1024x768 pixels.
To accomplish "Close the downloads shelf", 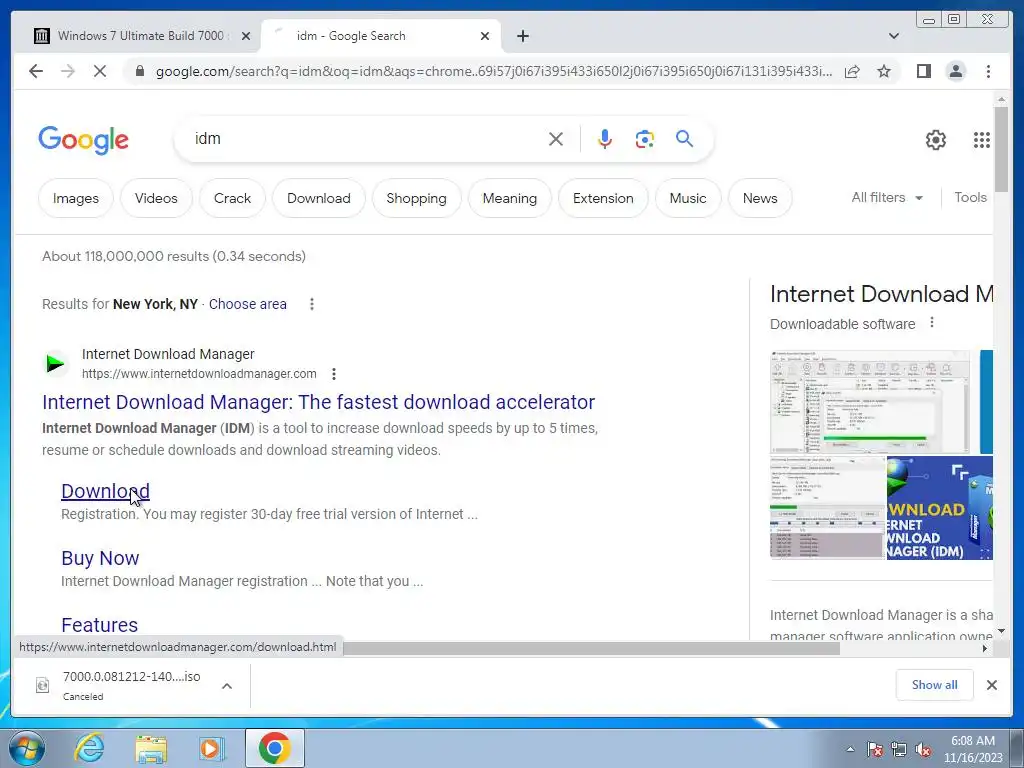I will coord(991,685).
